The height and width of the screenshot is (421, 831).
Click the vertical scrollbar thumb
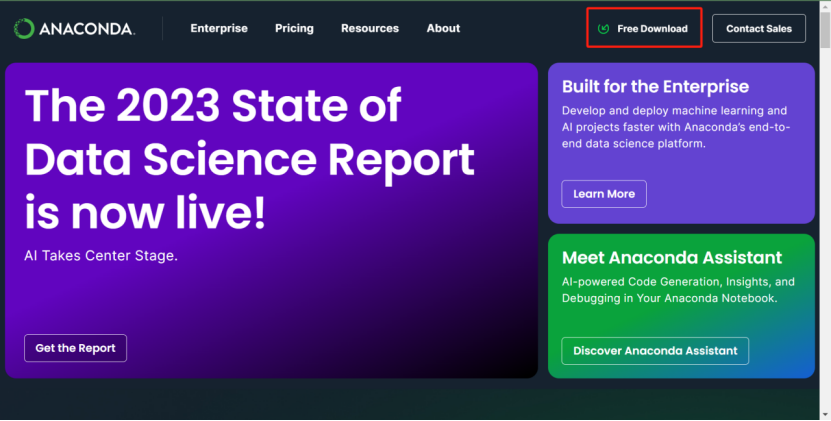click(x=825, y=29)
